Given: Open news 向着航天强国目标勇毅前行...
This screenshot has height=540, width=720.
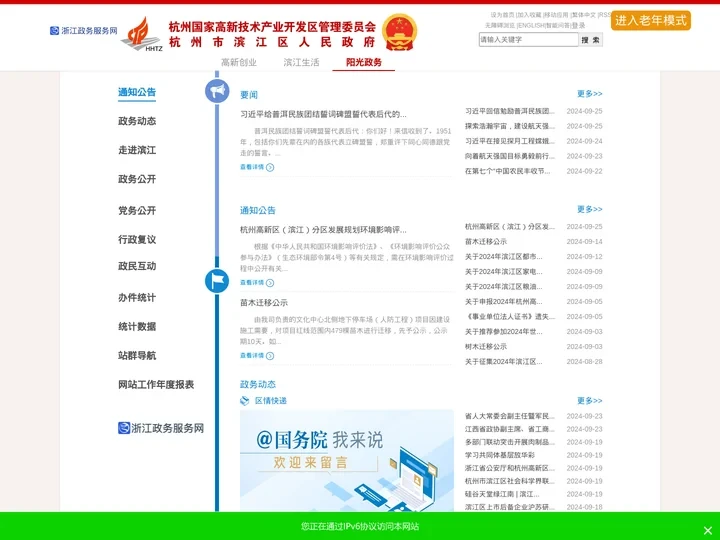Looking at the screenshot, I should (510, 156).
